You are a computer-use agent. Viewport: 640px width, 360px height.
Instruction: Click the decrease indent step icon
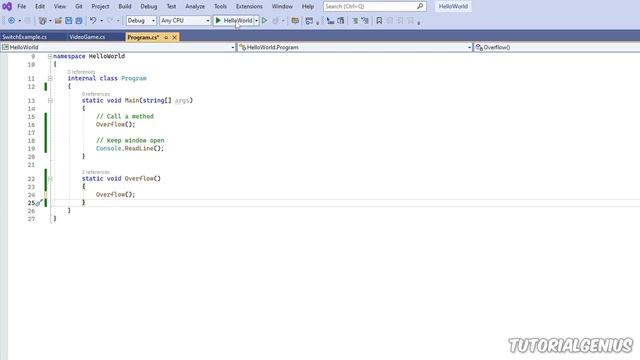330,20
